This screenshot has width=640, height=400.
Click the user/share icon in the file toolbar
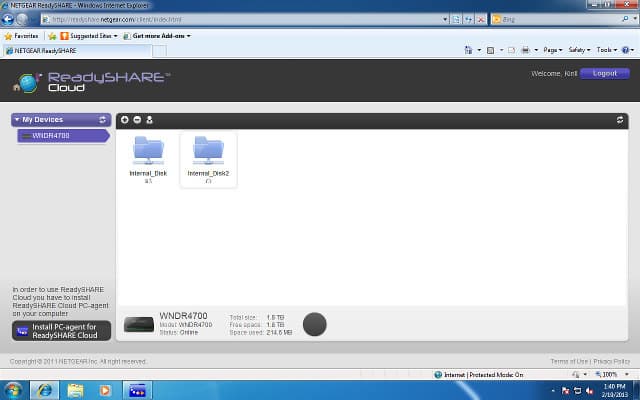[149, 120]
